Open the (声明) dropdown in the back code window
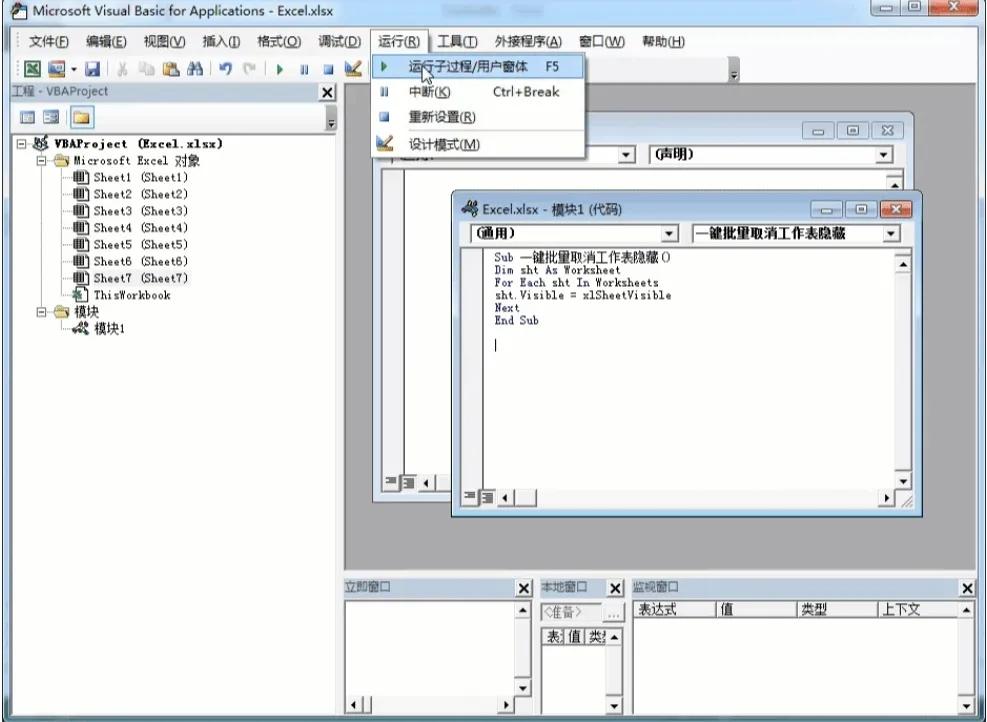 [x=883, y=155]
